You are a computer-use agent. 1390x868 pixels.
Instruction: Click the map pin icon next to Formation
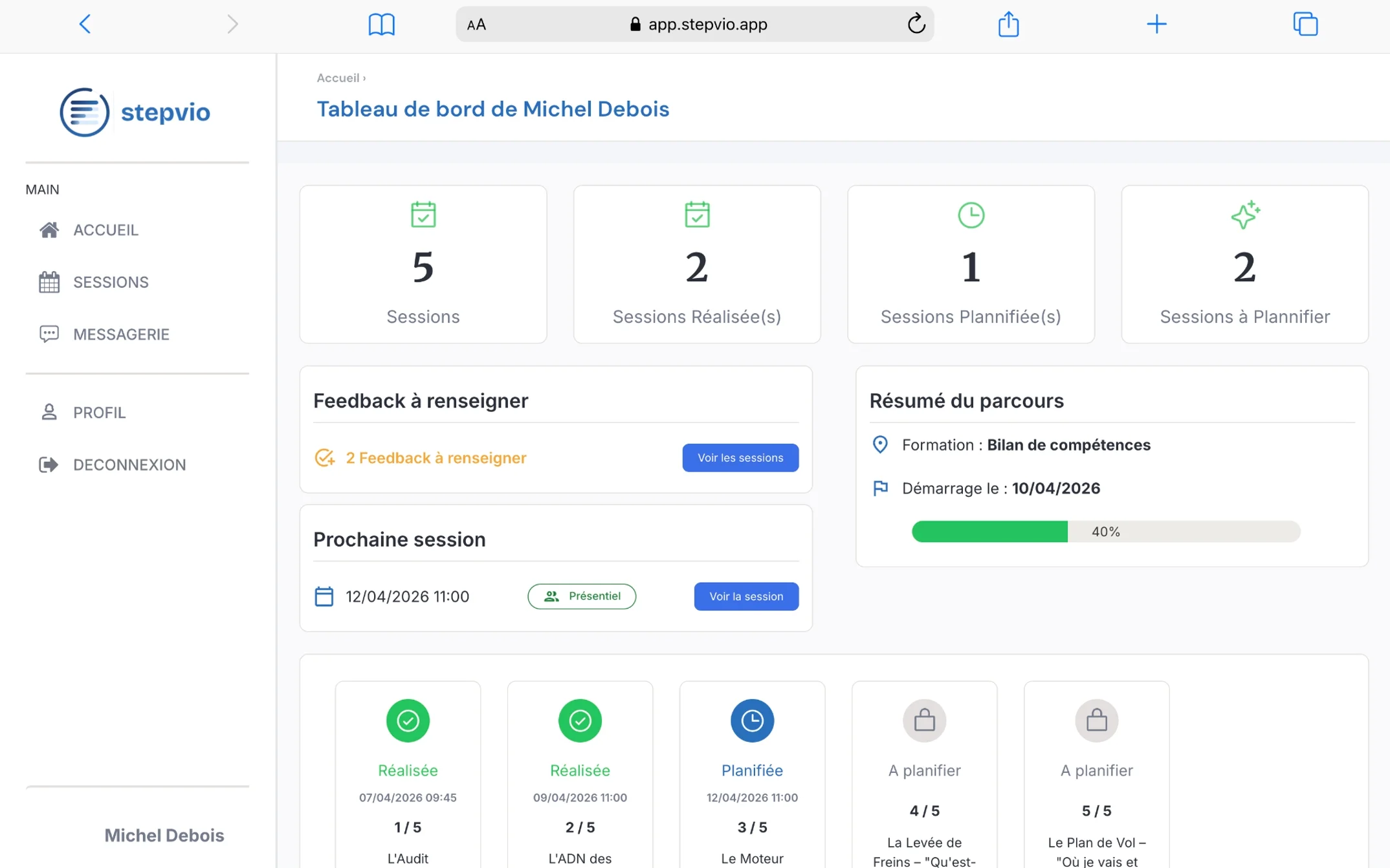pyautogui.click(x=880, y=444)
